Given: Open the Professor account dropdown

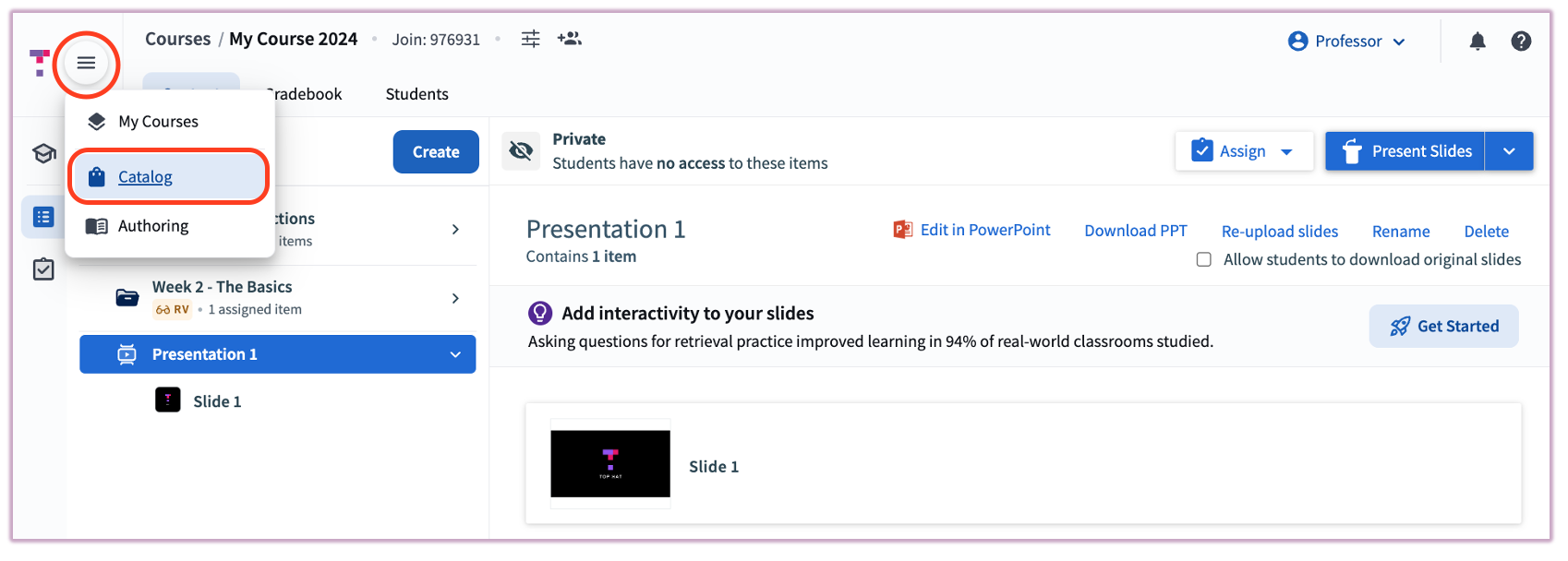Looking at the screenshot, I should click(1347, 42).
